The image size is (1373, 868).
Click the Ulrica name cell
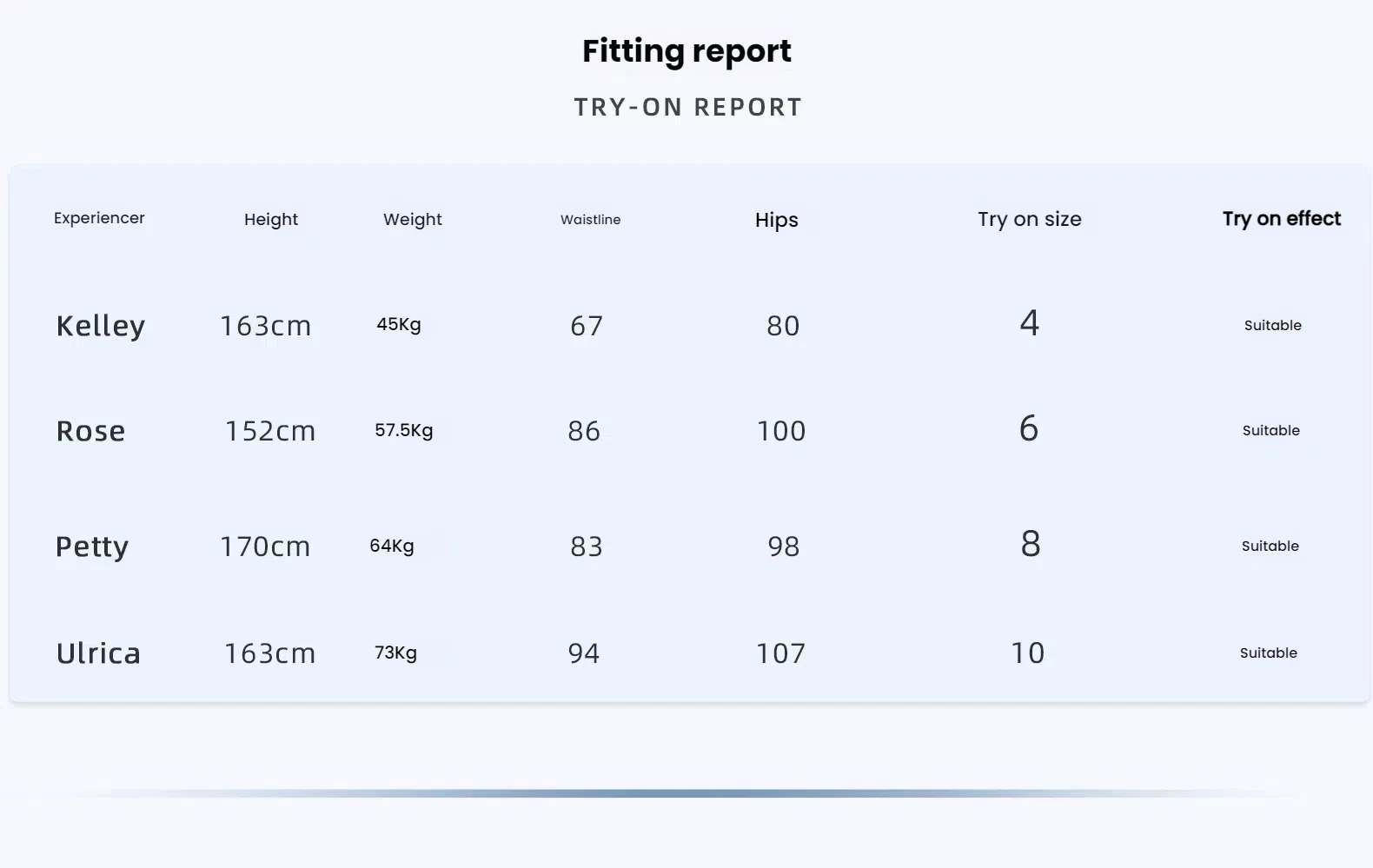[98, 653]
